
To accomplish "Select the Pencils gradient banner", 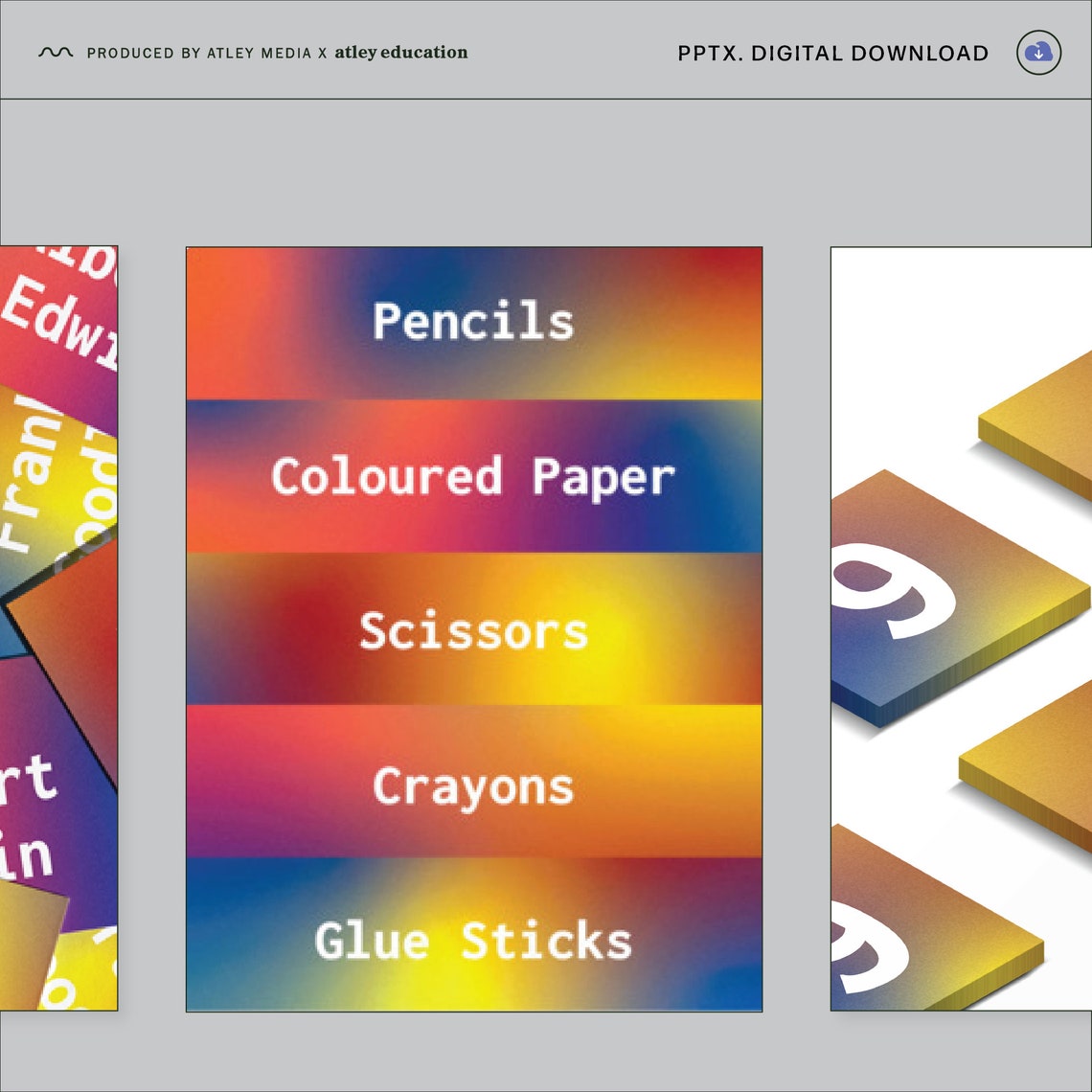I will pyautogui.click(x=471, y=323).
